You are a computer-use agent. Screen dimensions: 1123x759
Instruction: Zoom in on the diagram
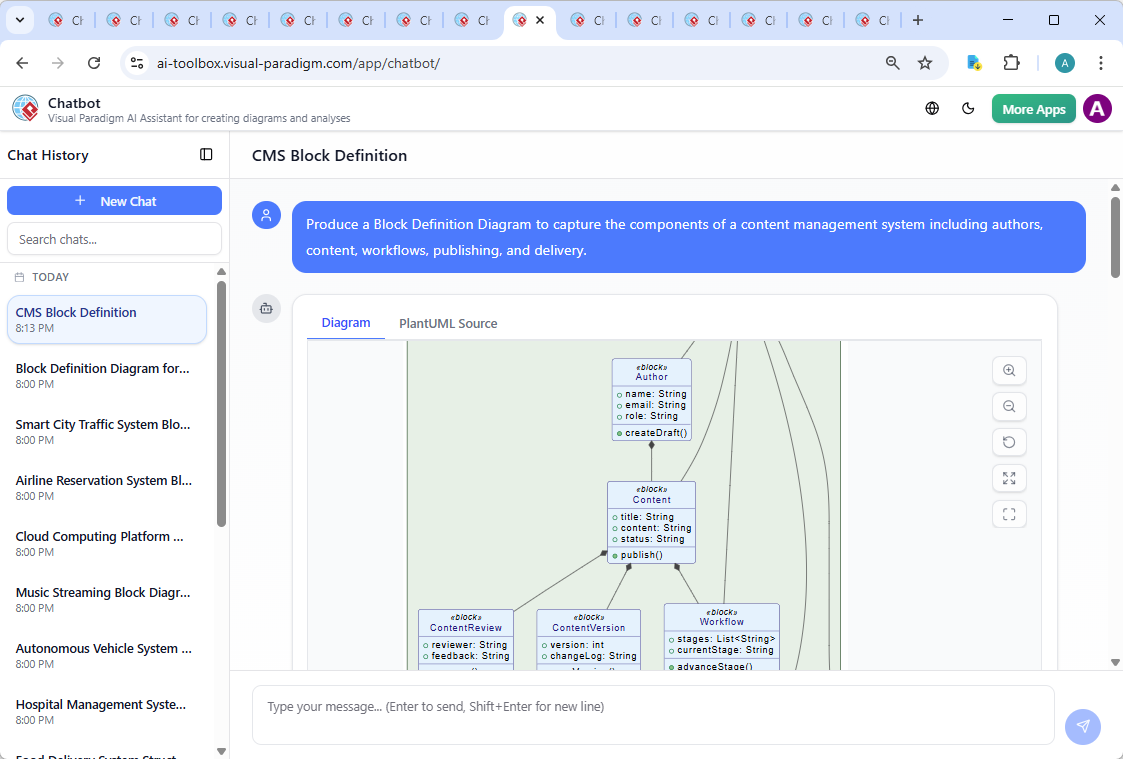(1009, 371)
